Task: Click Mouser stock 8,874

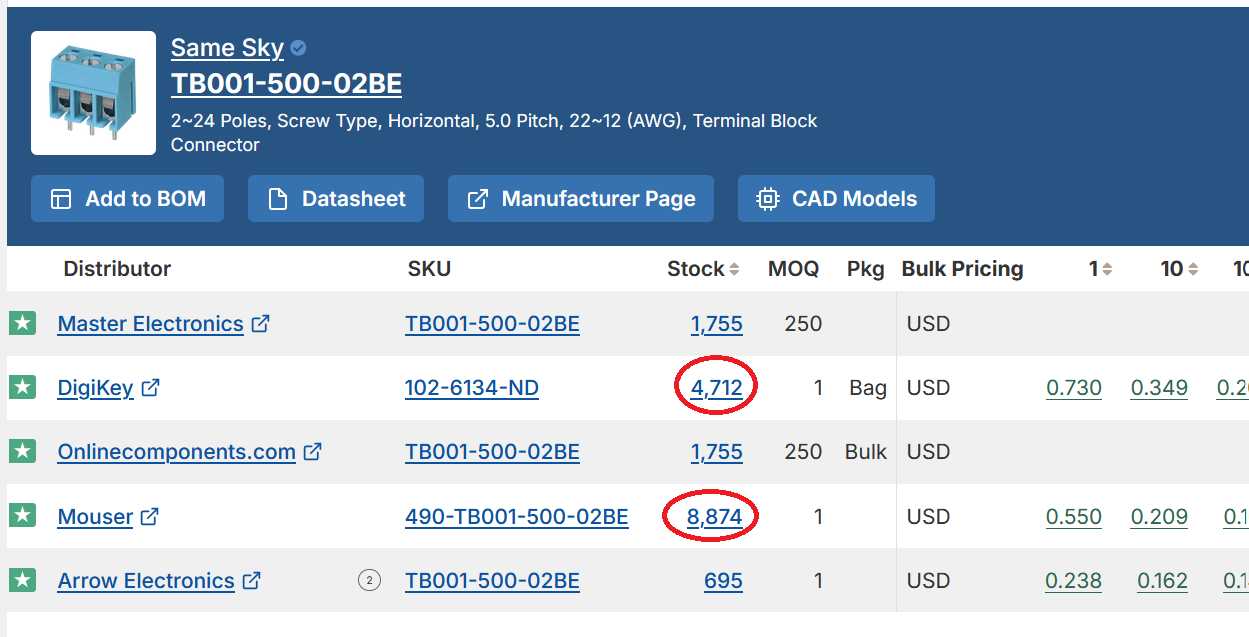Action: pos(715,517)
